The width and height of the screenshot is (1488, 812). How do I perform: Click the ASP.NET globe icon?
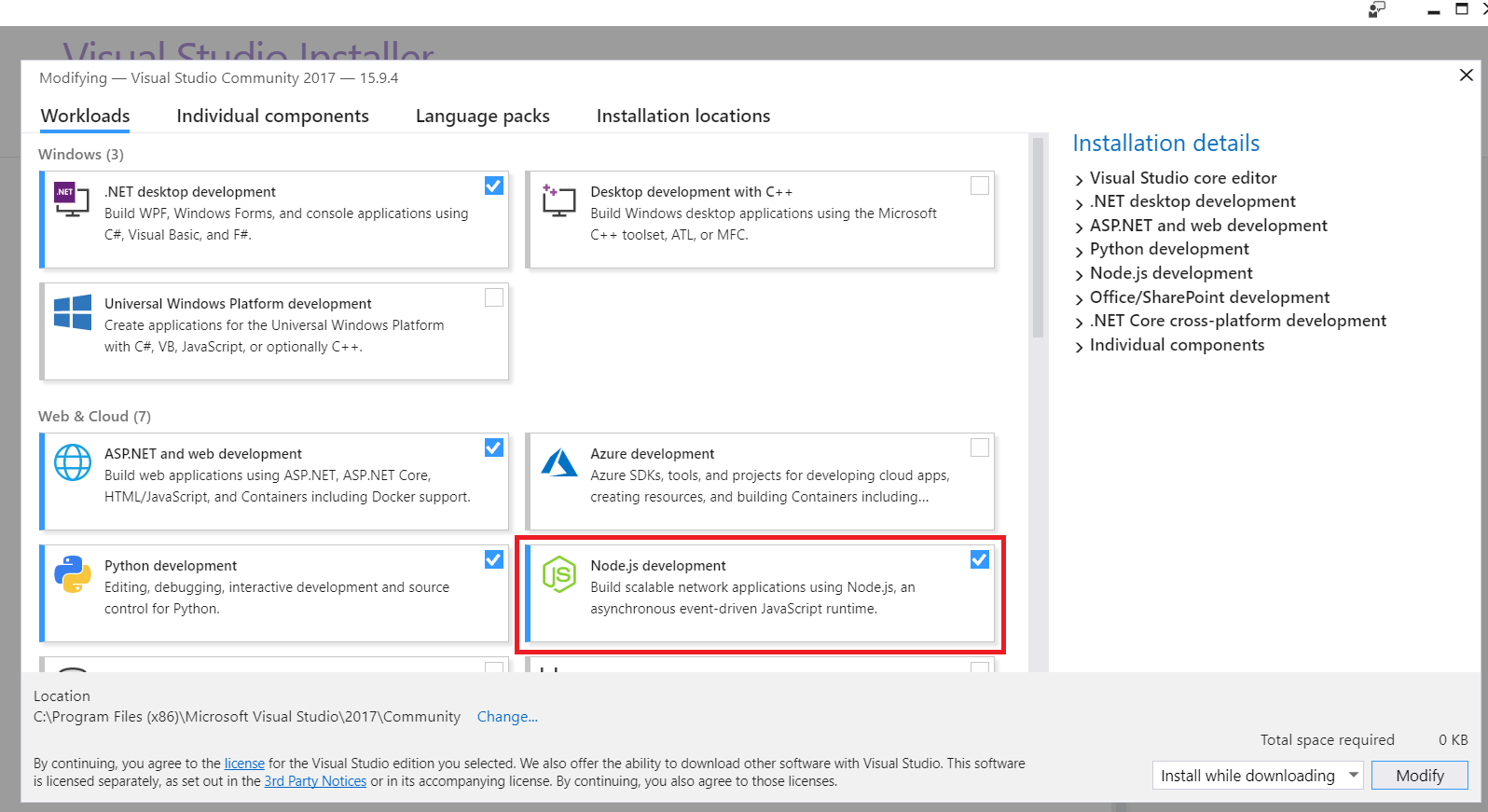coord(73,462)
